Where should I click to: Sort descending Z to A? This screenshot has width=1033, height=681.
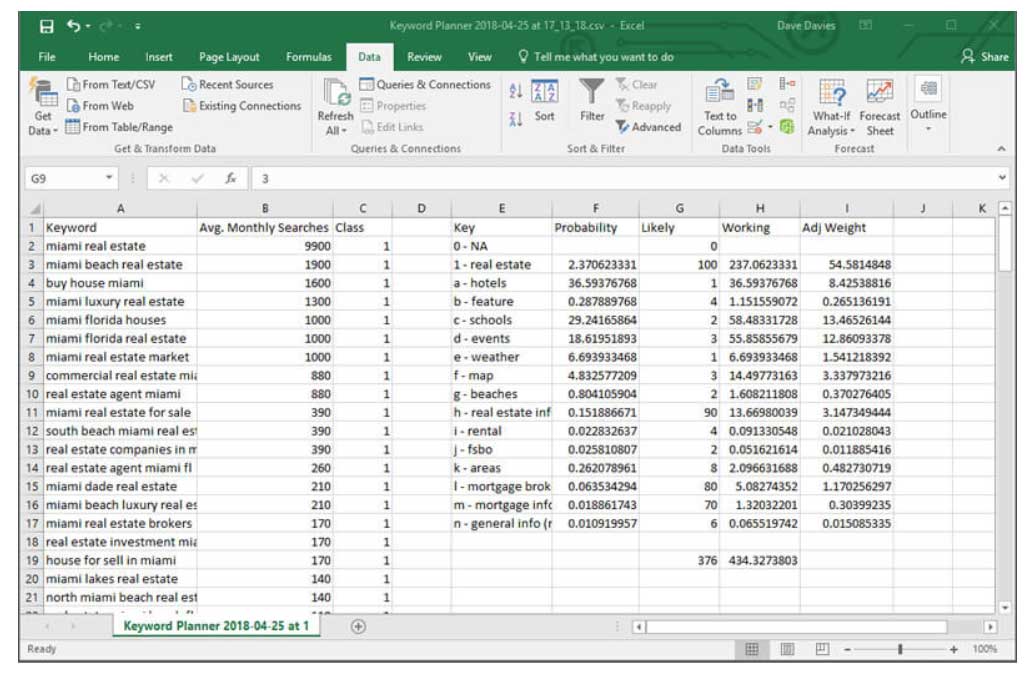click(516, 119)
